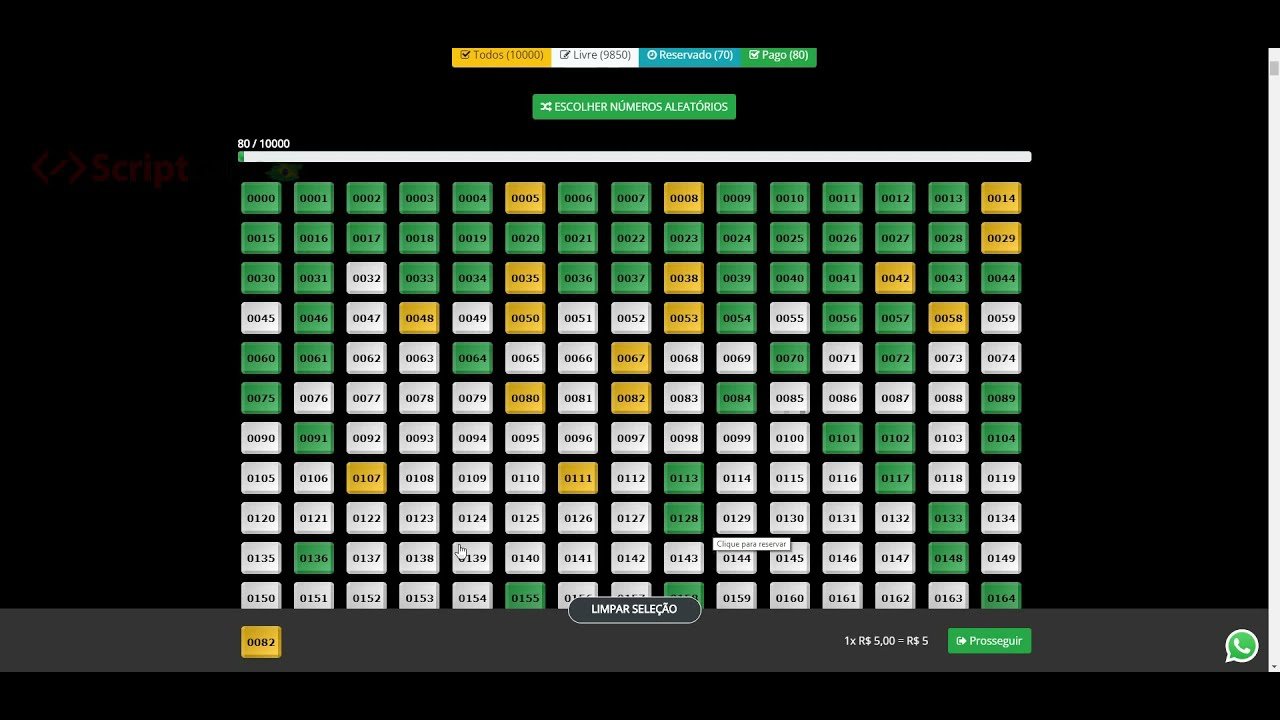Click green number 0089
The image size is (1280, 720).
[1001, 398]
